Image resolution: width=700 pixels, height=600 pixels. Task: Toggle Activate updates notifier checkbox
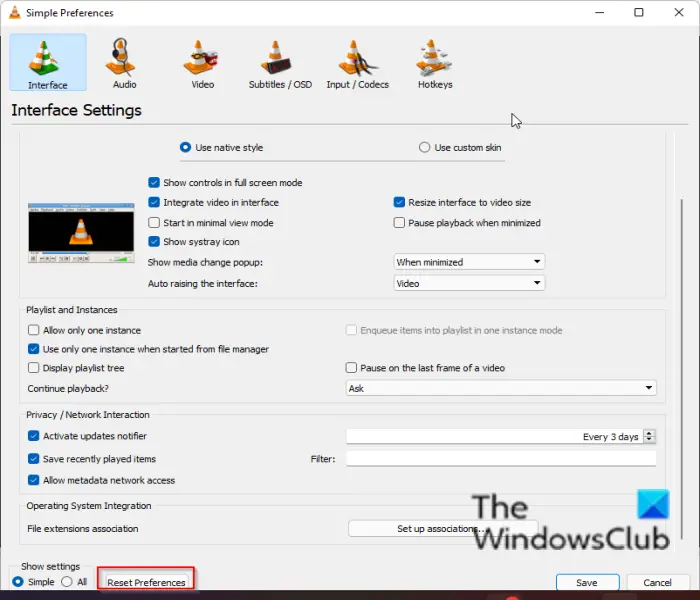33,436
